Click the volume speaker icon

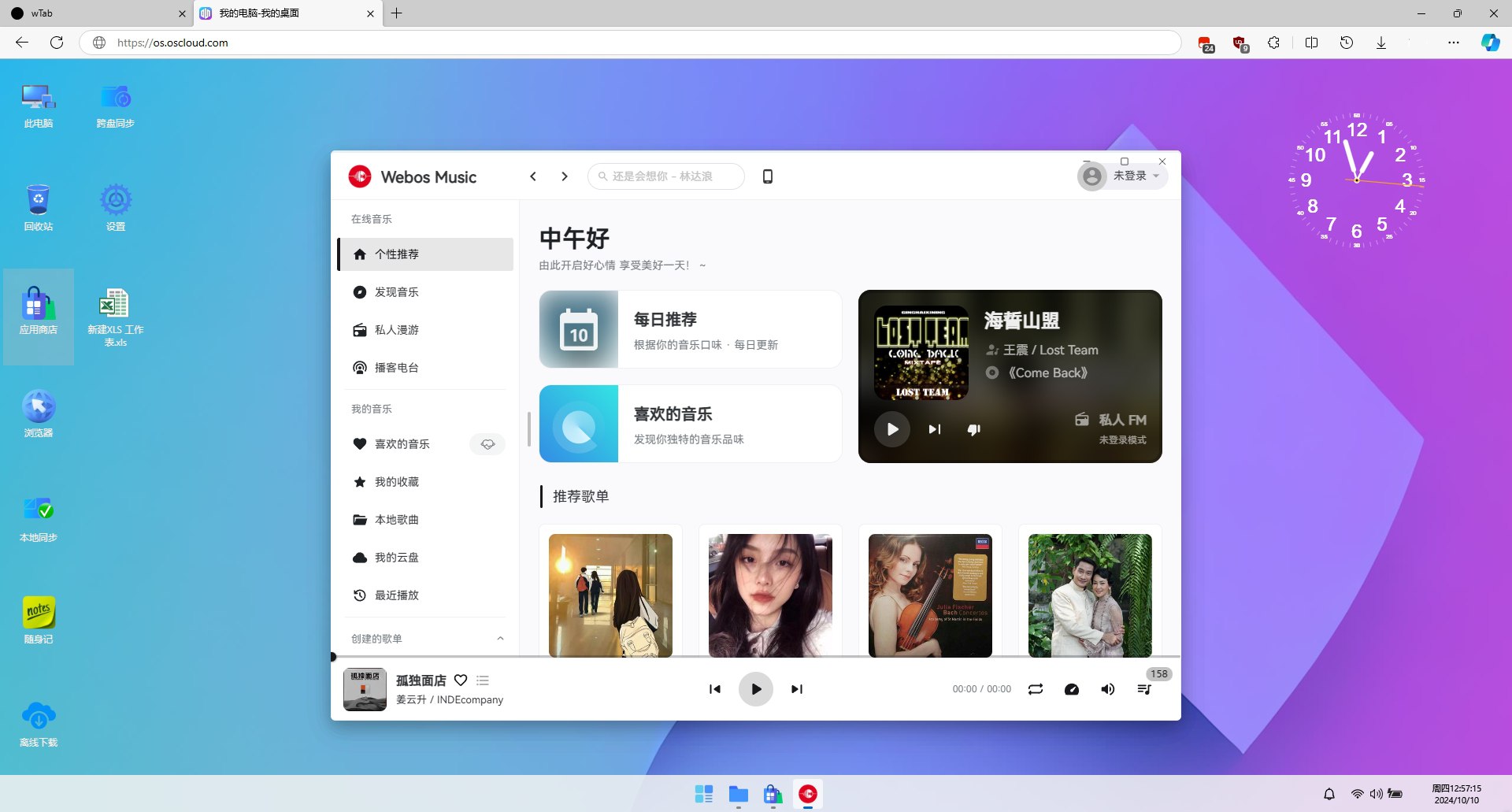point(1108,689)
